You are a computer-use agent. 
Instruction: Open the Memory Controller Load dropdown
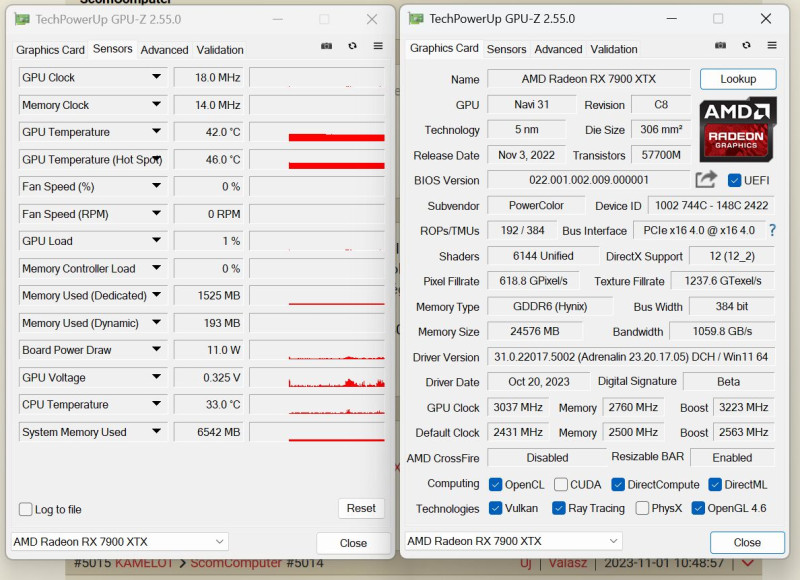[156, 268]
